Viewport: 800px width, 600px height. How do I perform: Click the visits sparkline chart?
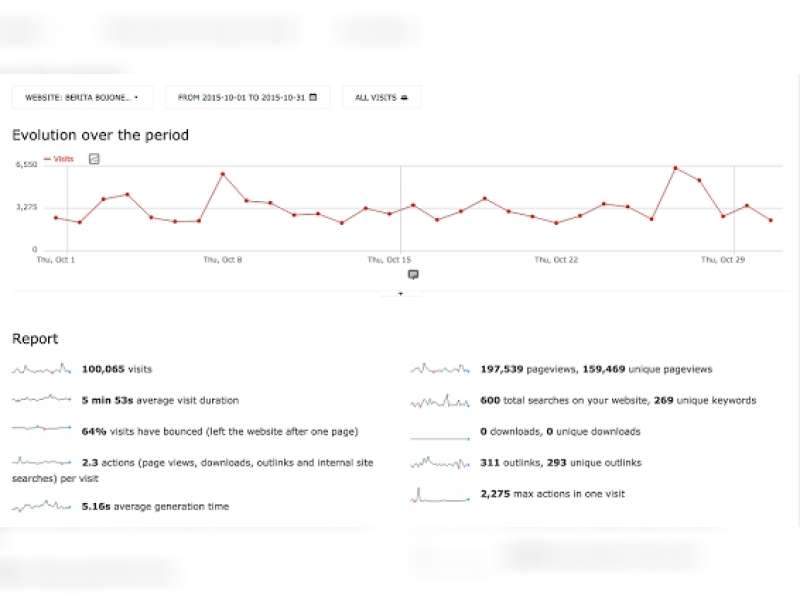(x=42, y=369)
